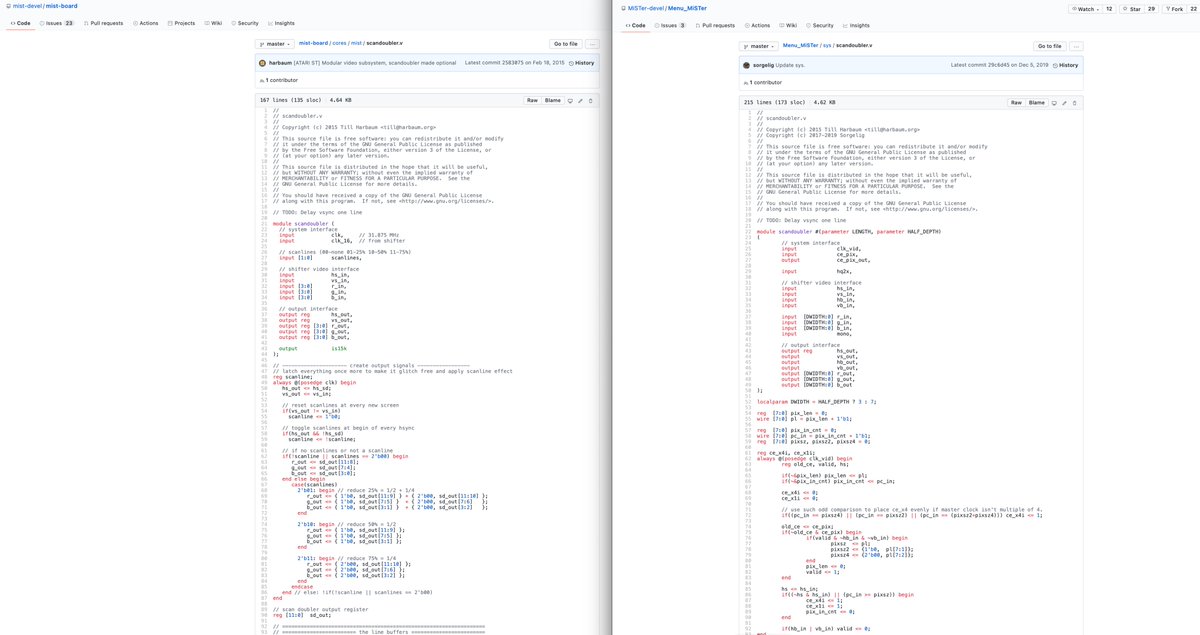Open Insights tab in mist-board
Image resolution: width=1200 pixels, height=635 pixels.
coord(281,22)
